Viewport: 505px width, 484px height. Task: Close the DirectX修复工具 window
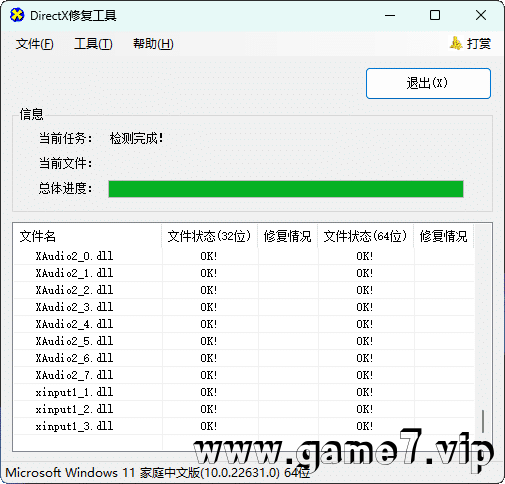click(481, 15)
